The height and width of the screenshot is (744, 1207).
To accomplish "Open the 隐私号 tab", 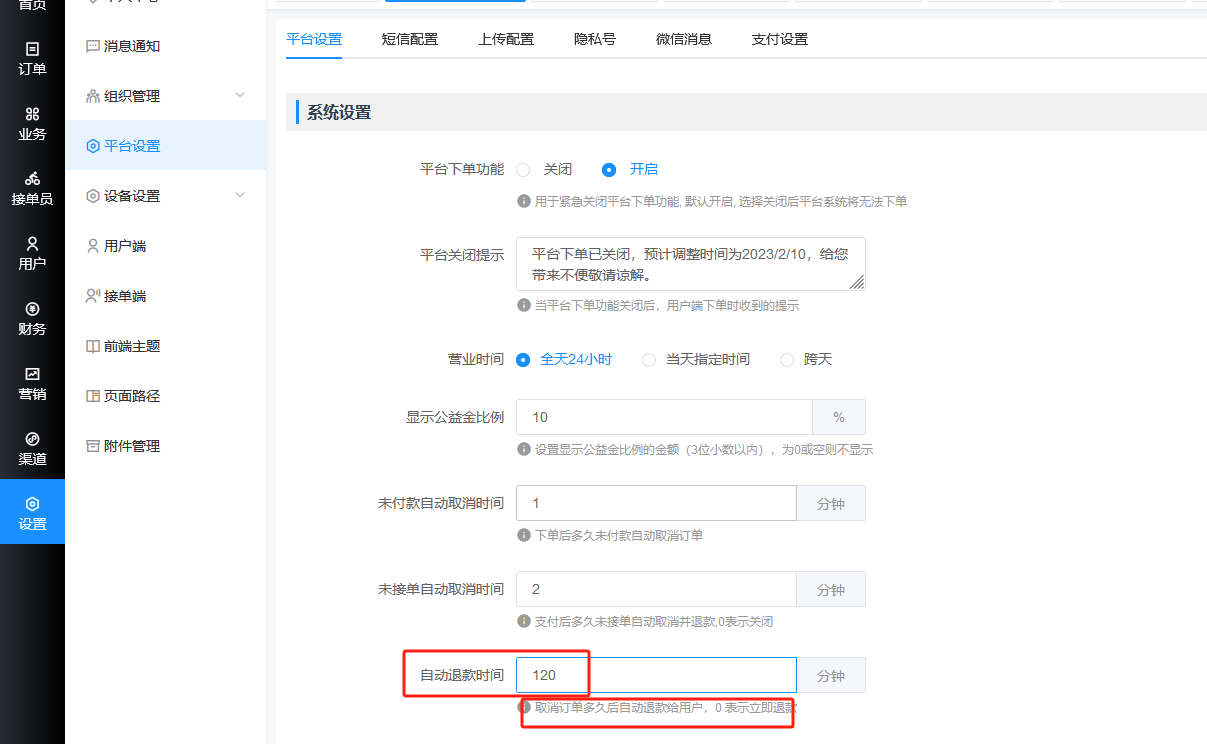I will coord(595,40).
